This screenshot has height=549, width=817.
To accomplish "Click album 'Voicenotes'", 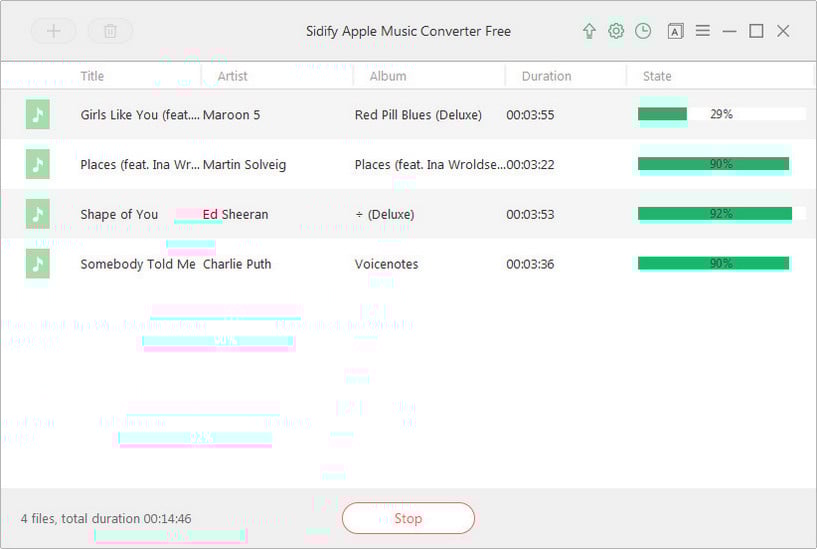I will click(387, 264).
